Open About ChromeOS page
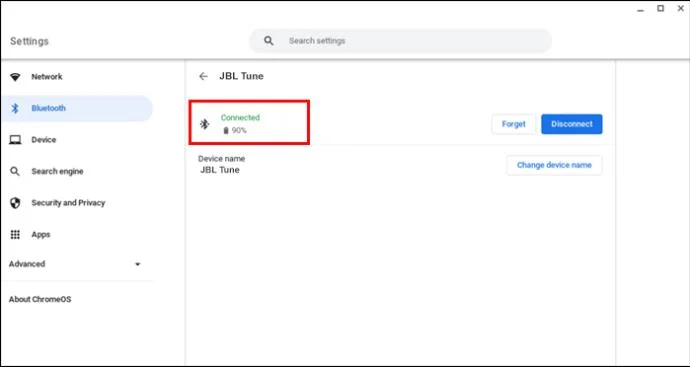 (40, 299)
